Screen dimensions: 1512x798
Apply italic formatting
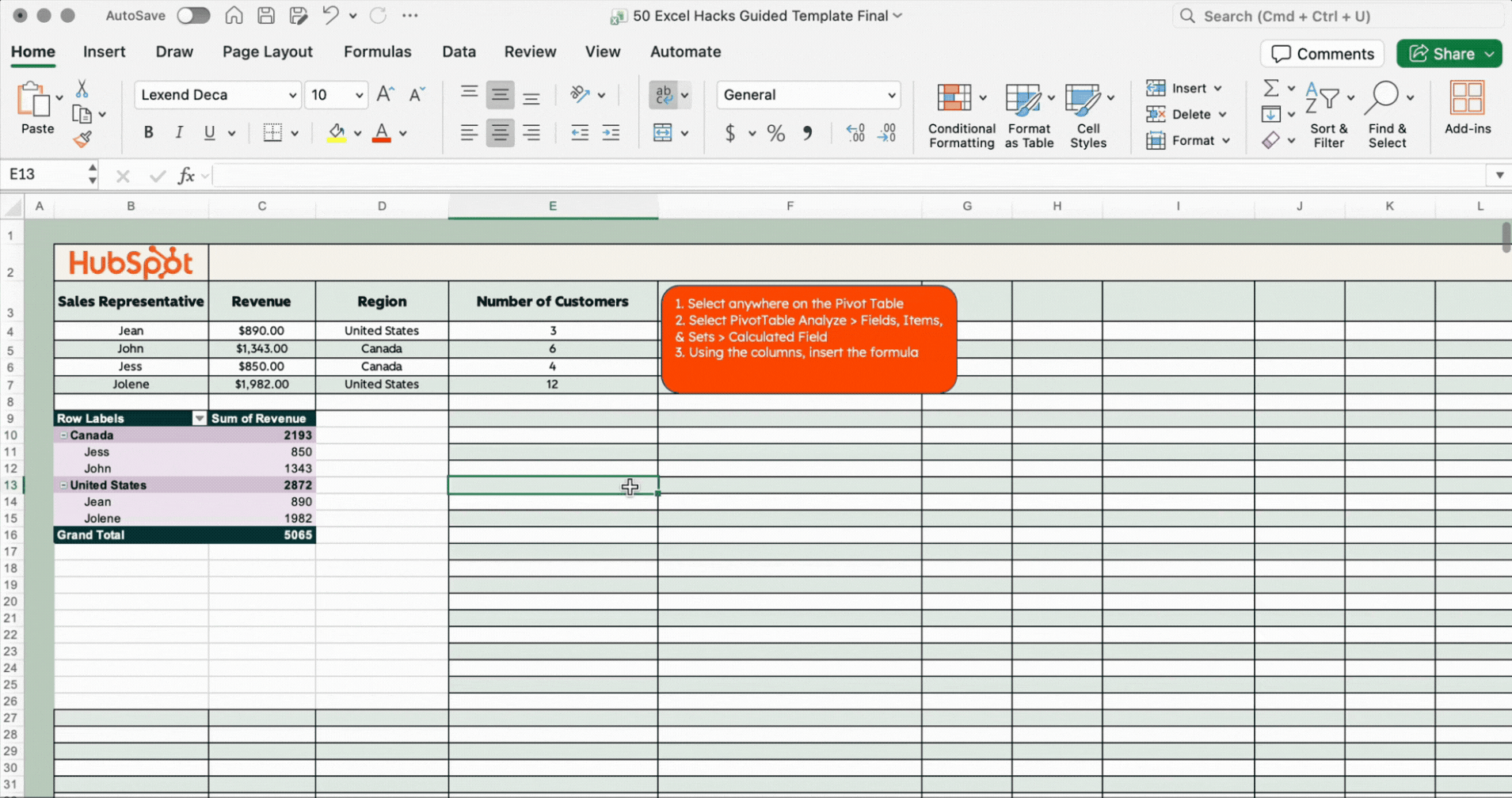pos(179,132)
